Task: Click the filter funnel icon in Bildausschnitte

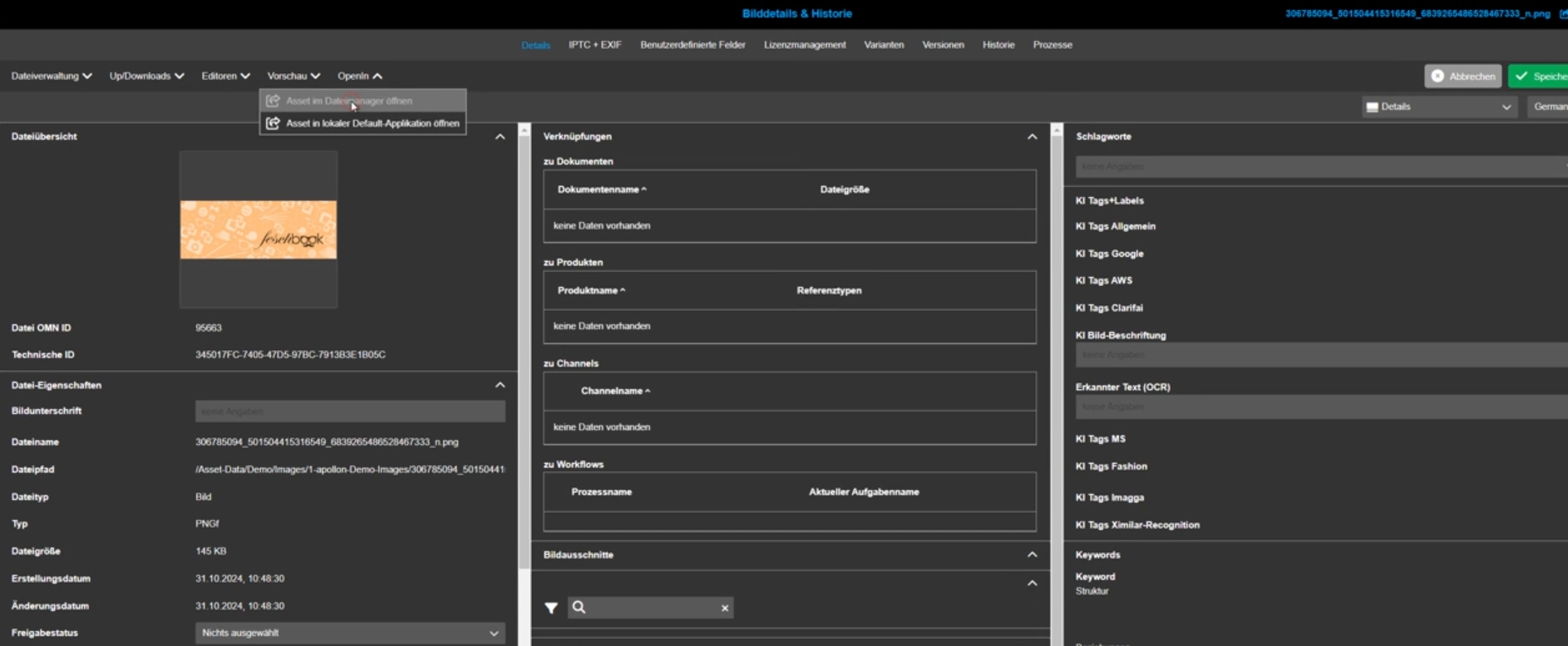Action: click(x=550, y=608)
